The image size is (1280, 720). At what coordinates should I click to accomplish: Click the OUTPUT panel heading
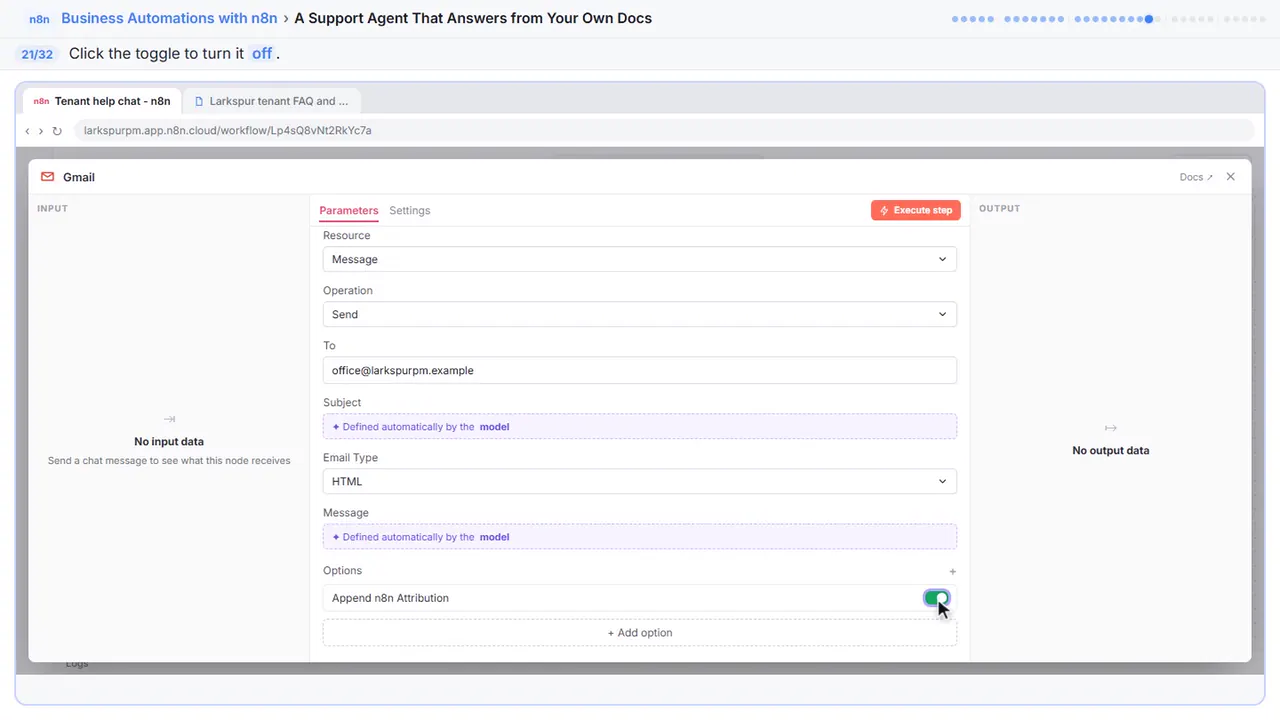tap(999, 209)
